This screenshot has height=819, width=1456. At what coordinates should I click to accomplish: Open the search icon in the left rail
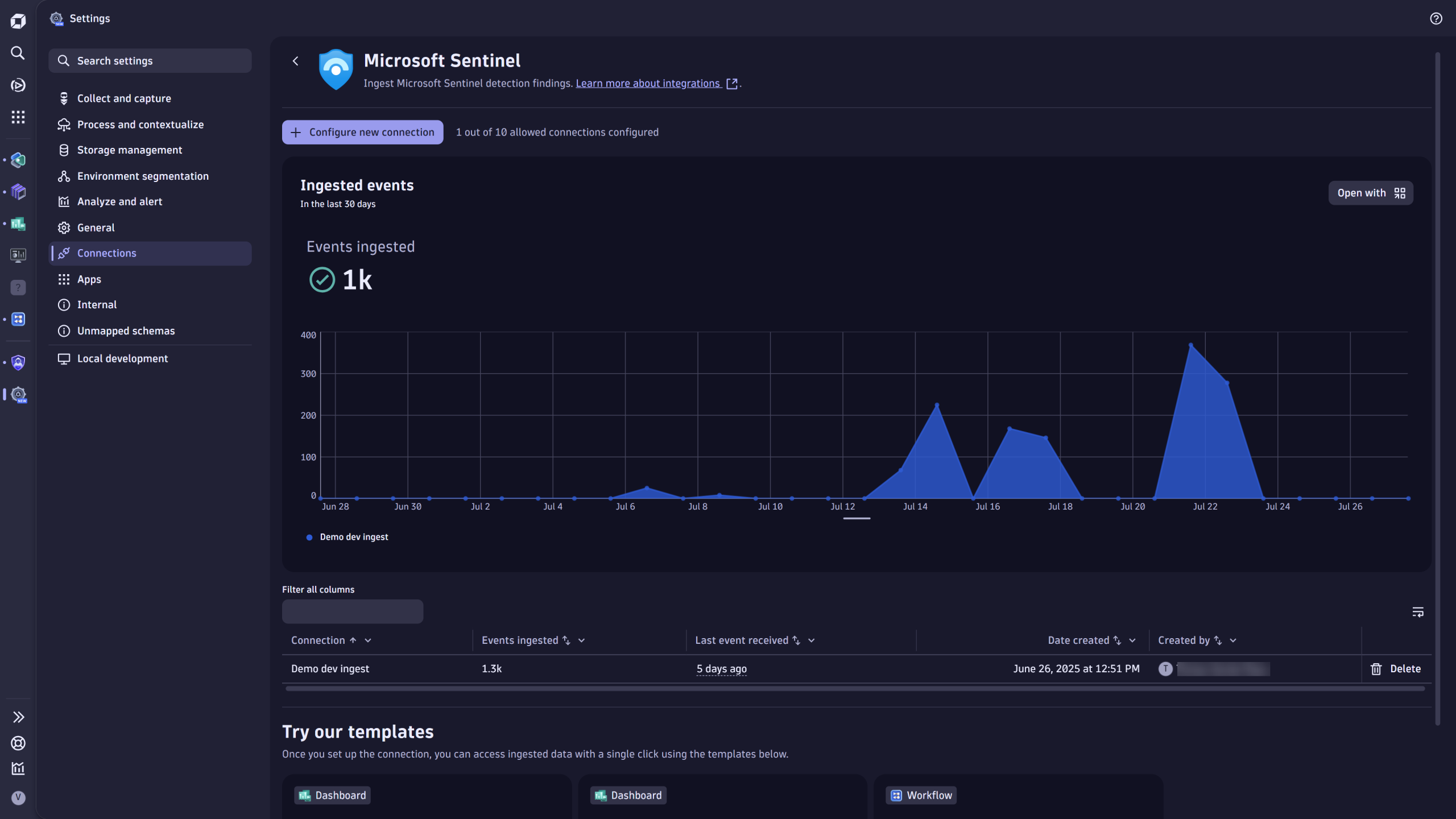pyautogui.click(x=18, y=53)
